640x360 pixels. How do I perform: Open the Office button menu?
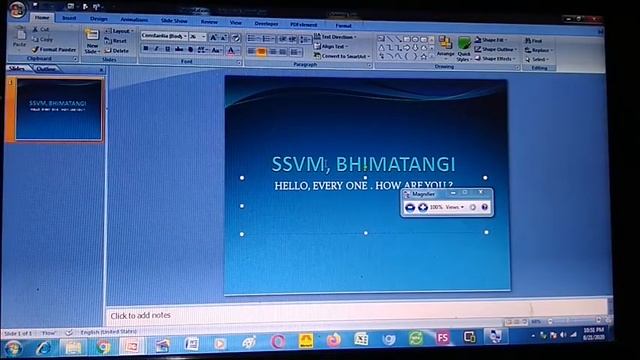17,10
